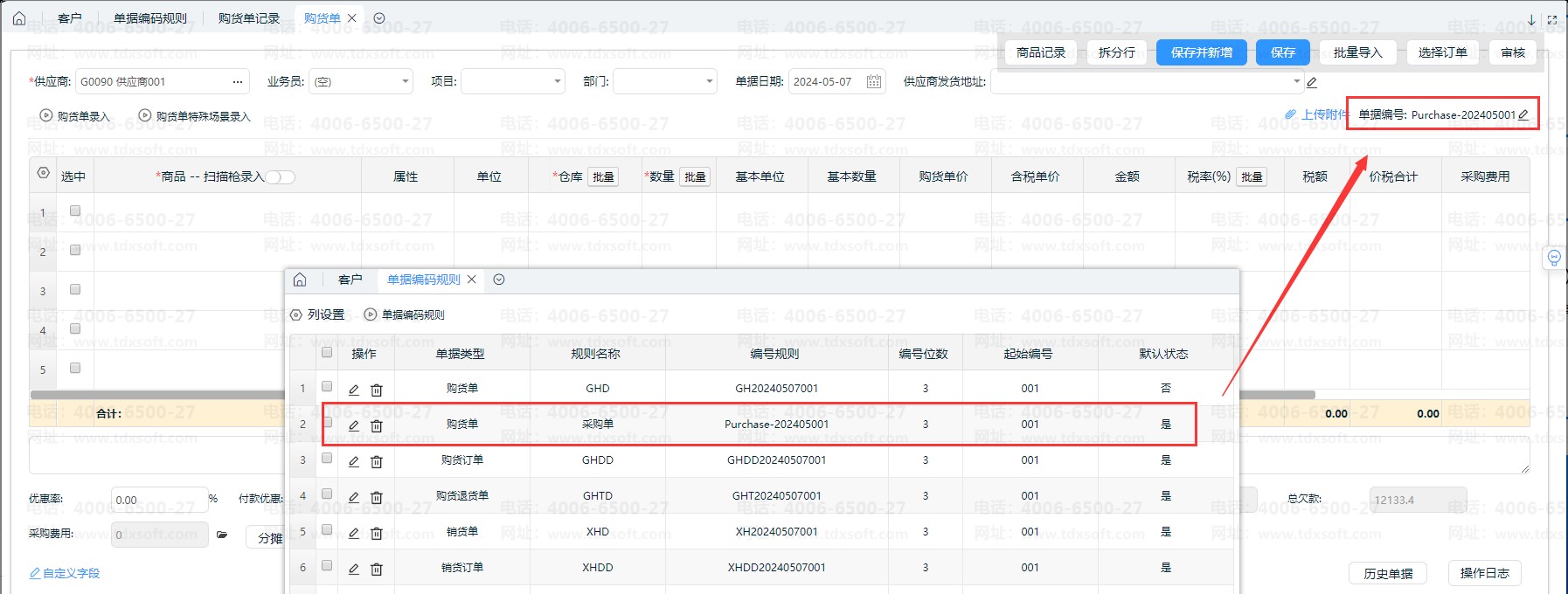The image size is (1568, 594).
Task: Open tab list circle icon in inset window
Action: pos(499,280)
